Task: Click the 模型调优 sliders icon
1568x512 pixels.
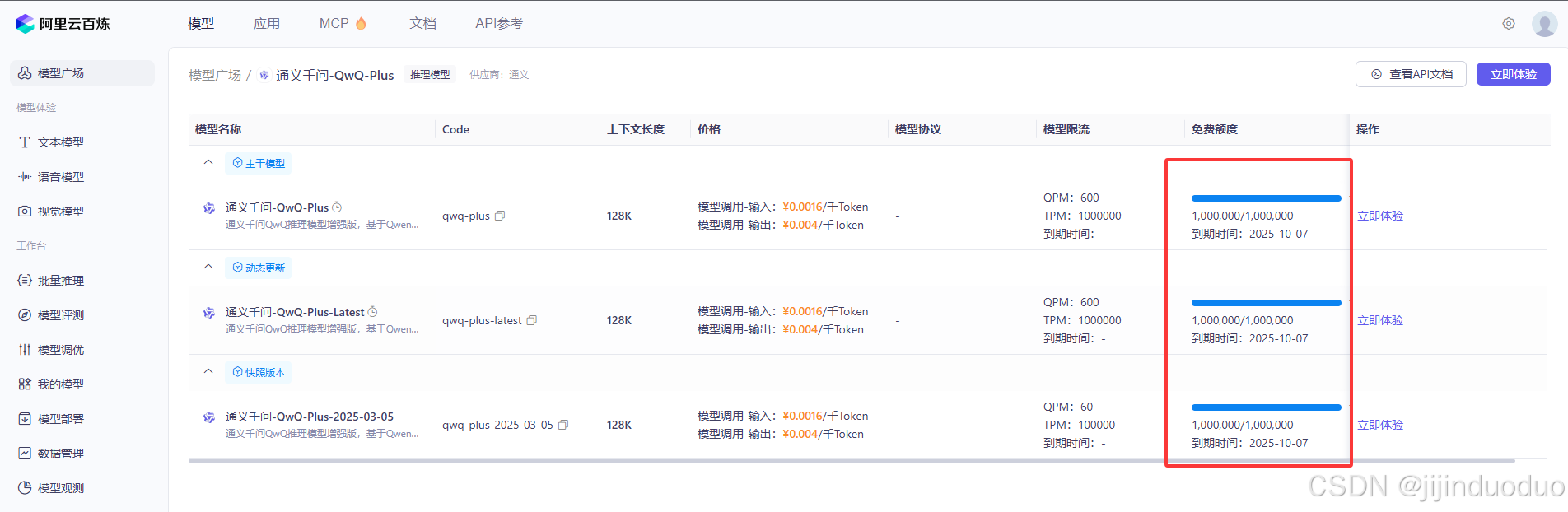Action: click(x=25, y=350)
